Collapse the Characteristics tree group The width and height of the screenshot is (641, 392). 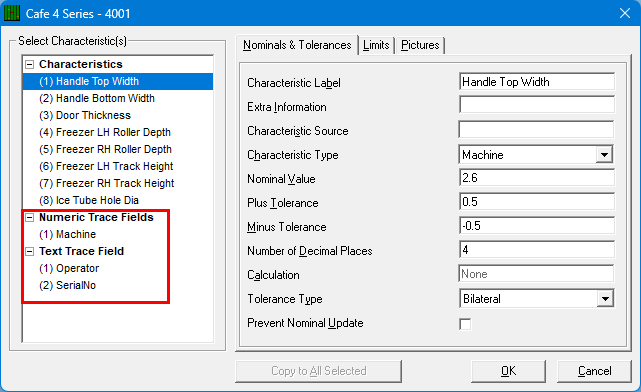29,64
